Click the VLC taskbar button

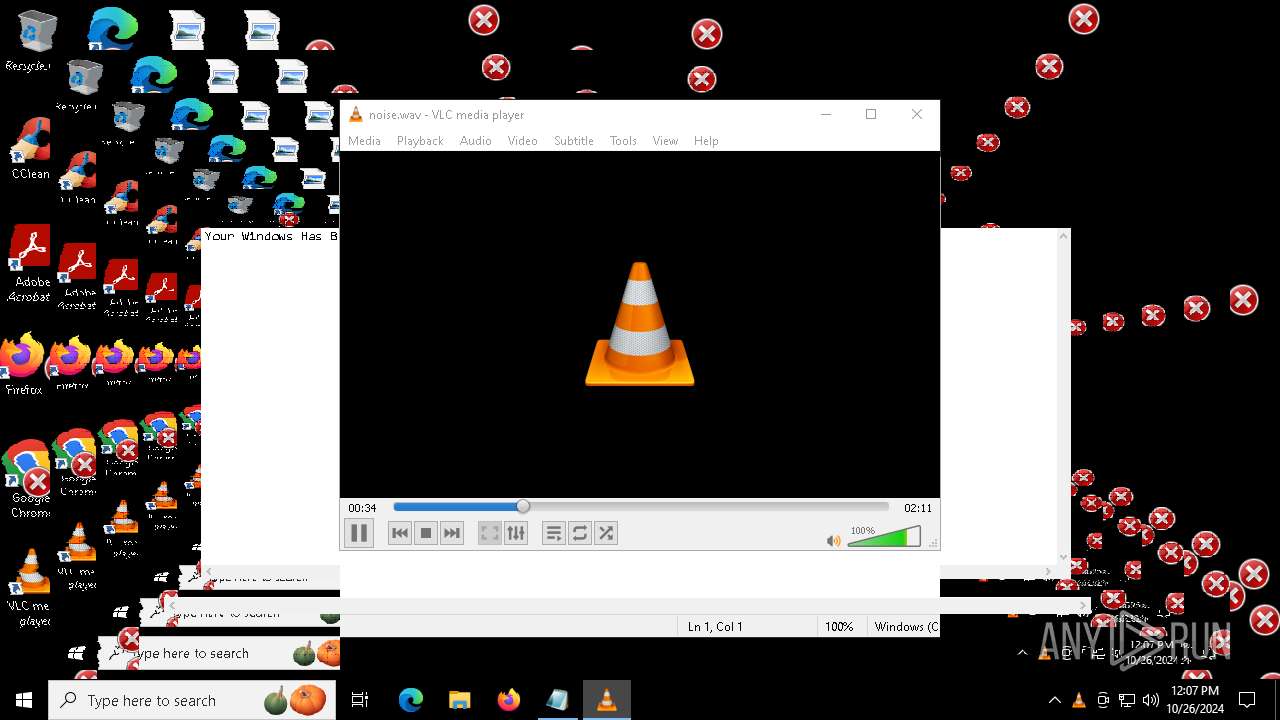tap(606, 700)
